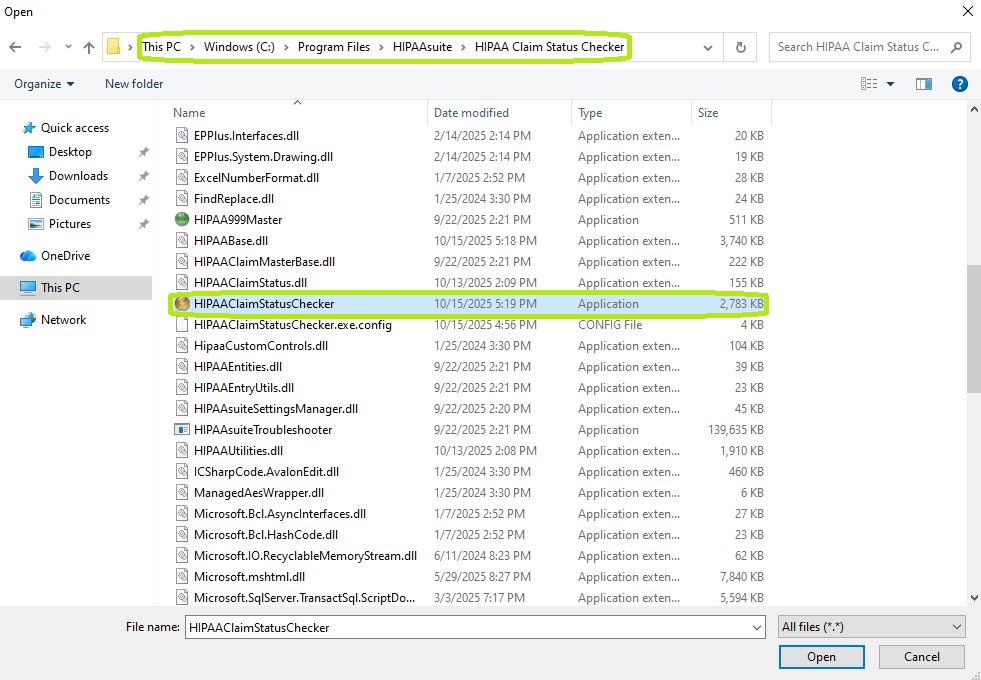The width and height of the screenshot is (981, 680).
Task: Click the Forward navigation arrow
Action: (x=44, y=47)
